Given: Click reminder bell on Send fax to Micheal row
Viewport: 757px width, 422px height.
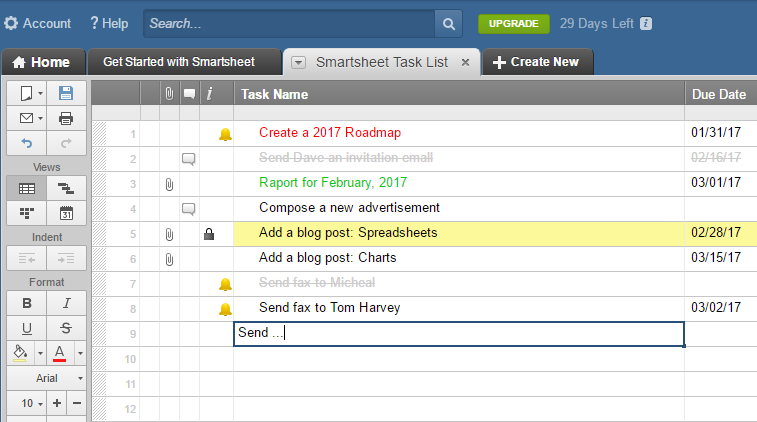Looking at the screenshot, I should point(225,284).
